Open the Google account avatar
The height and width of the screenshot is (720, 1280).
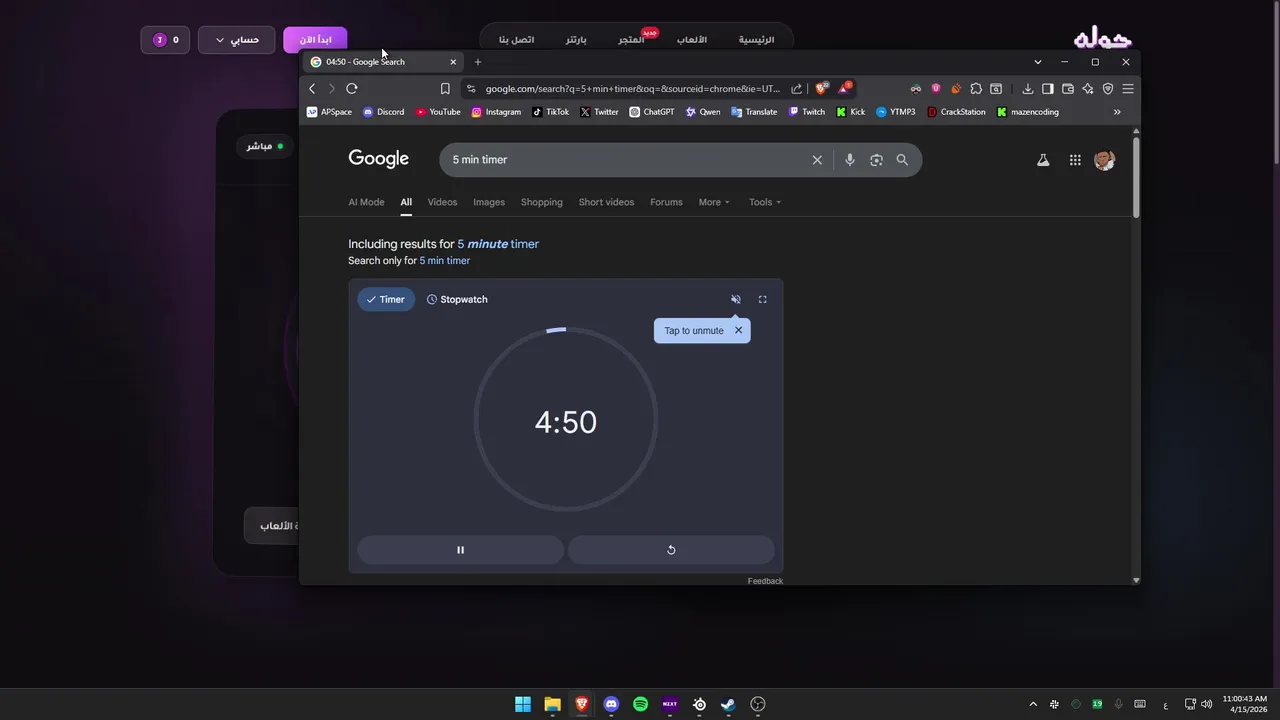tap(1105, 160)
